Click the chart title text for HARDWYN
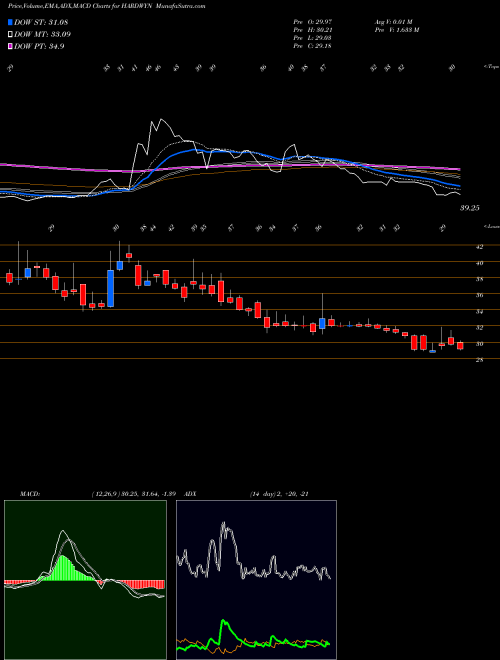This screenshot has width=500, height=660. click(107, 7)
